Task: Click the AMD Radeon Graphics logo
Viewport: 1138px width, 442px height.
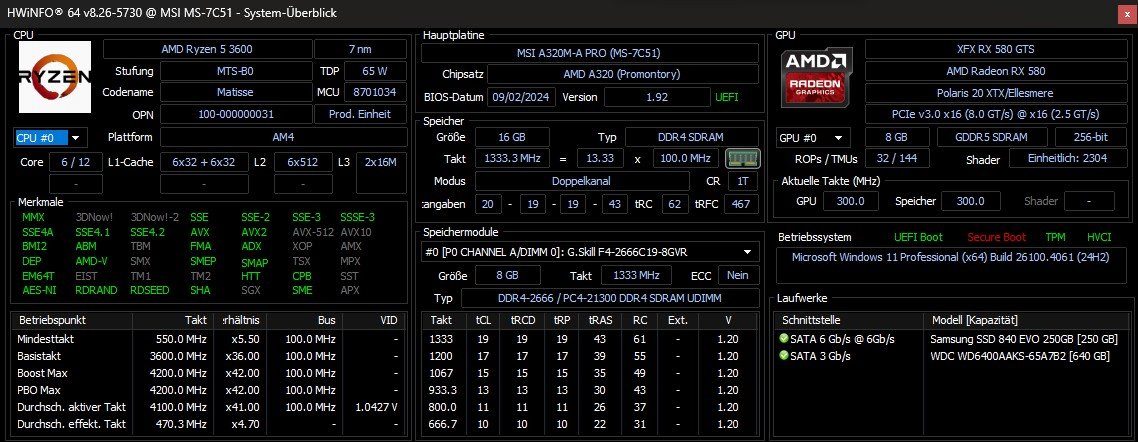Action: [816, 77]
